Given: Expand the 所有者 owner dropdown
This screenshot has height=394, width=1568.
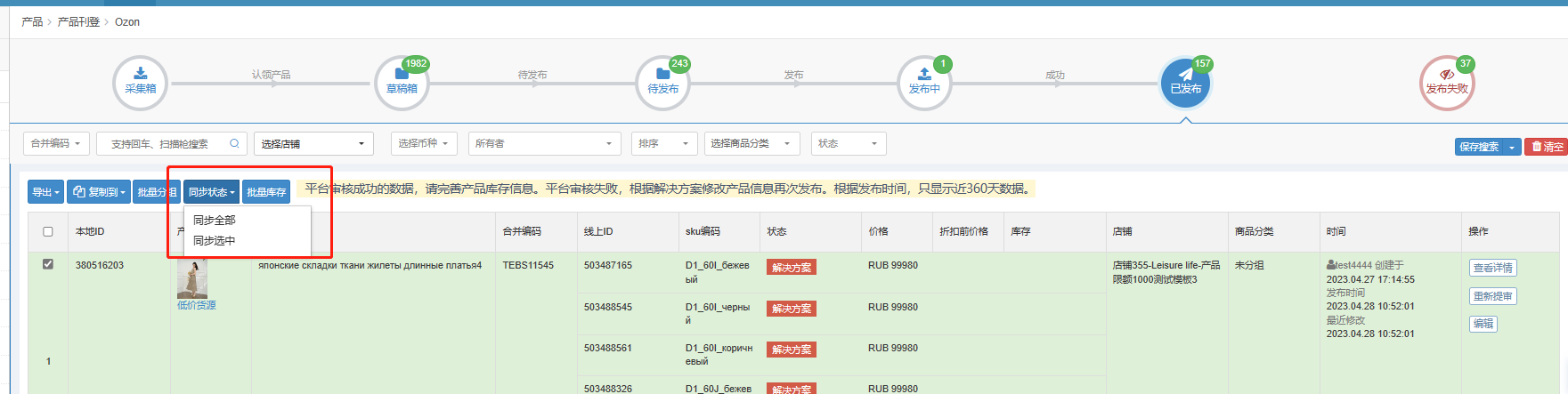Looking at the screenshot, I should 544,143.
